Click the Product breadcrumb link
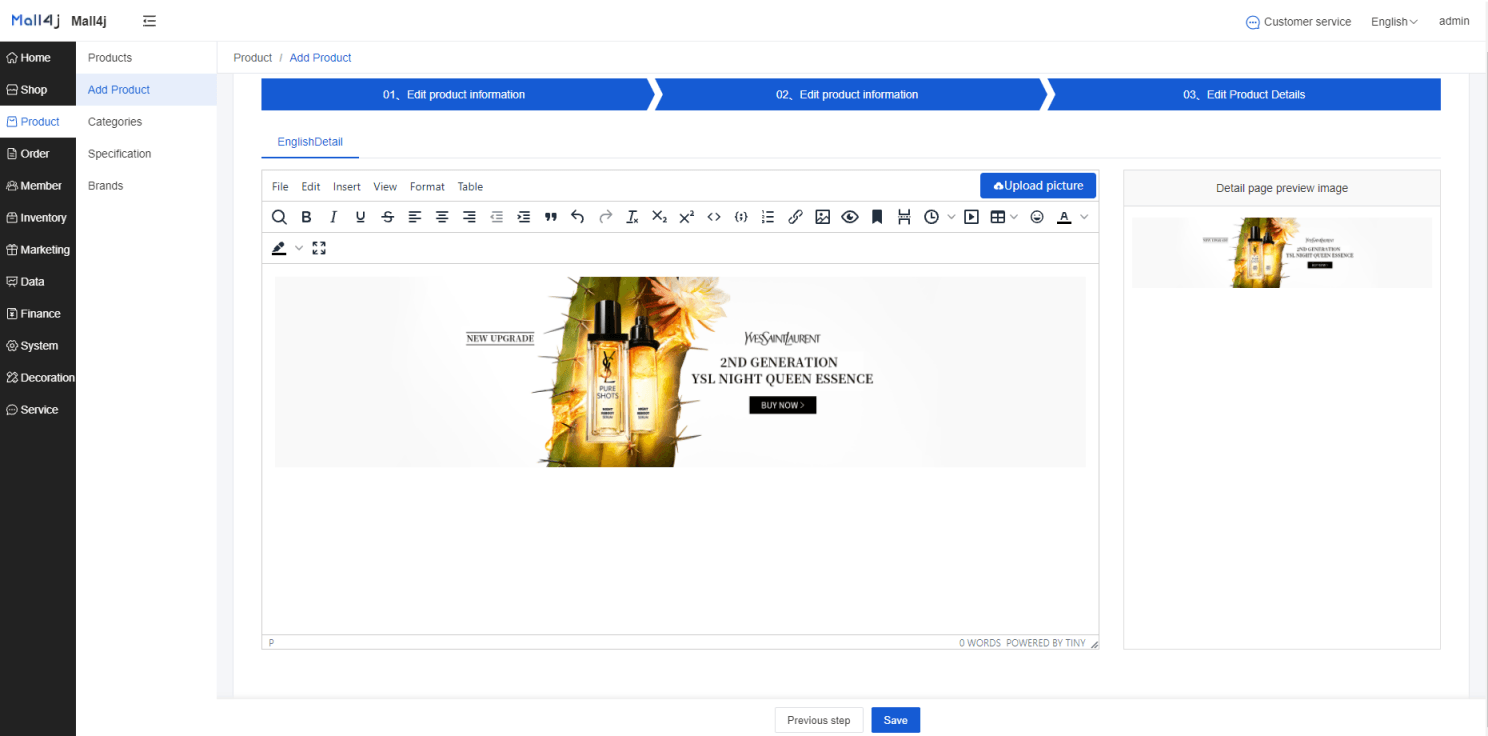Viewport: 1488px width, 736px height. coord(253,58)
